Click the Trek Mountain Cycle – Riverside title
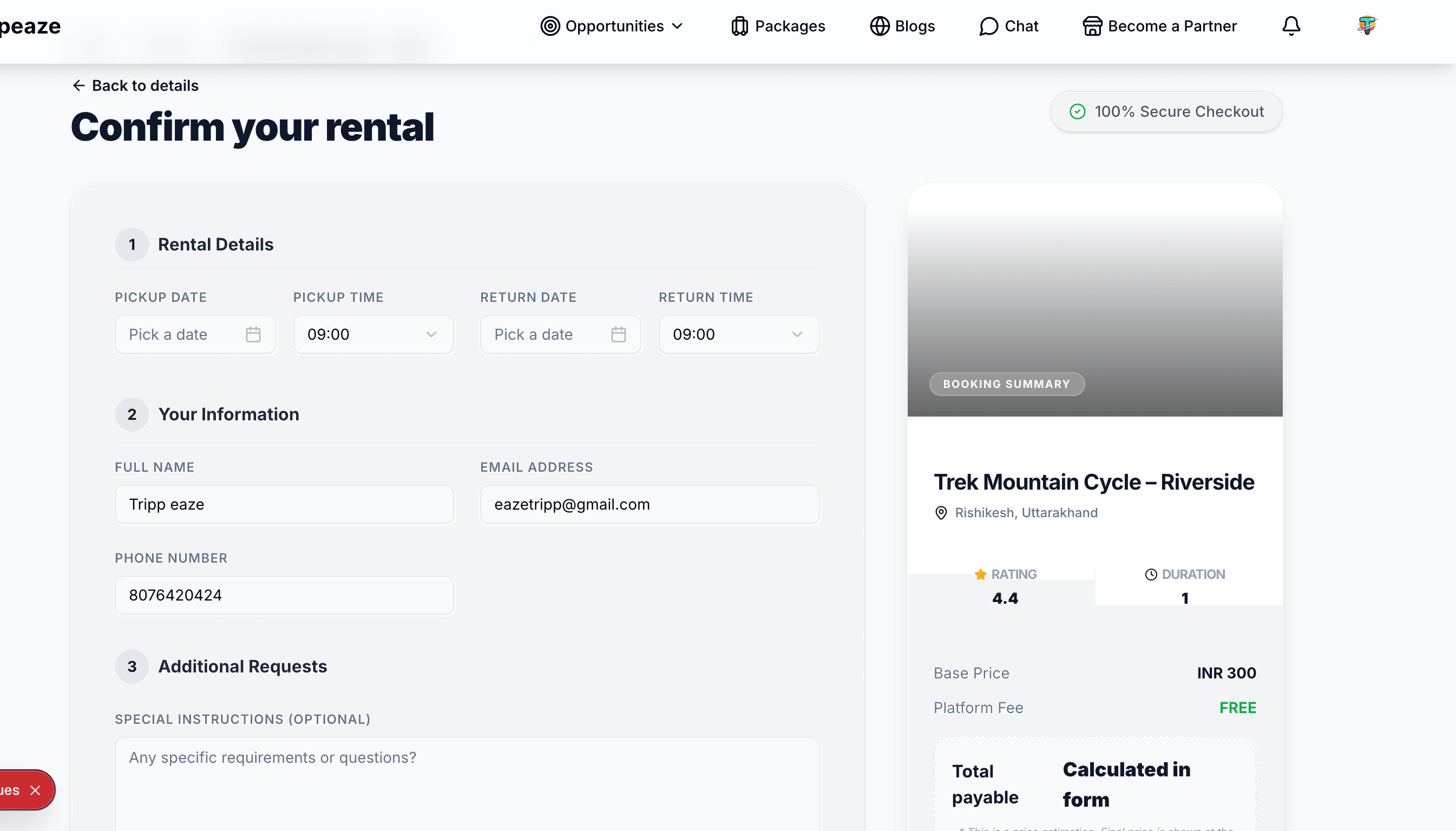The image size is (1456, 831). [x=1094, y=482]
